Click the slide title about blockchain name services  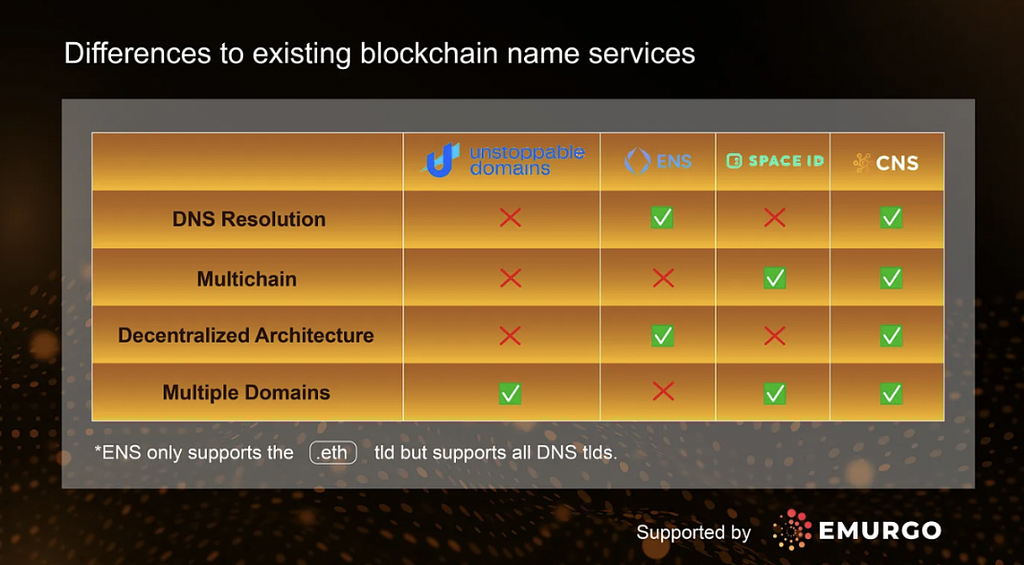[x=379, y=54]
